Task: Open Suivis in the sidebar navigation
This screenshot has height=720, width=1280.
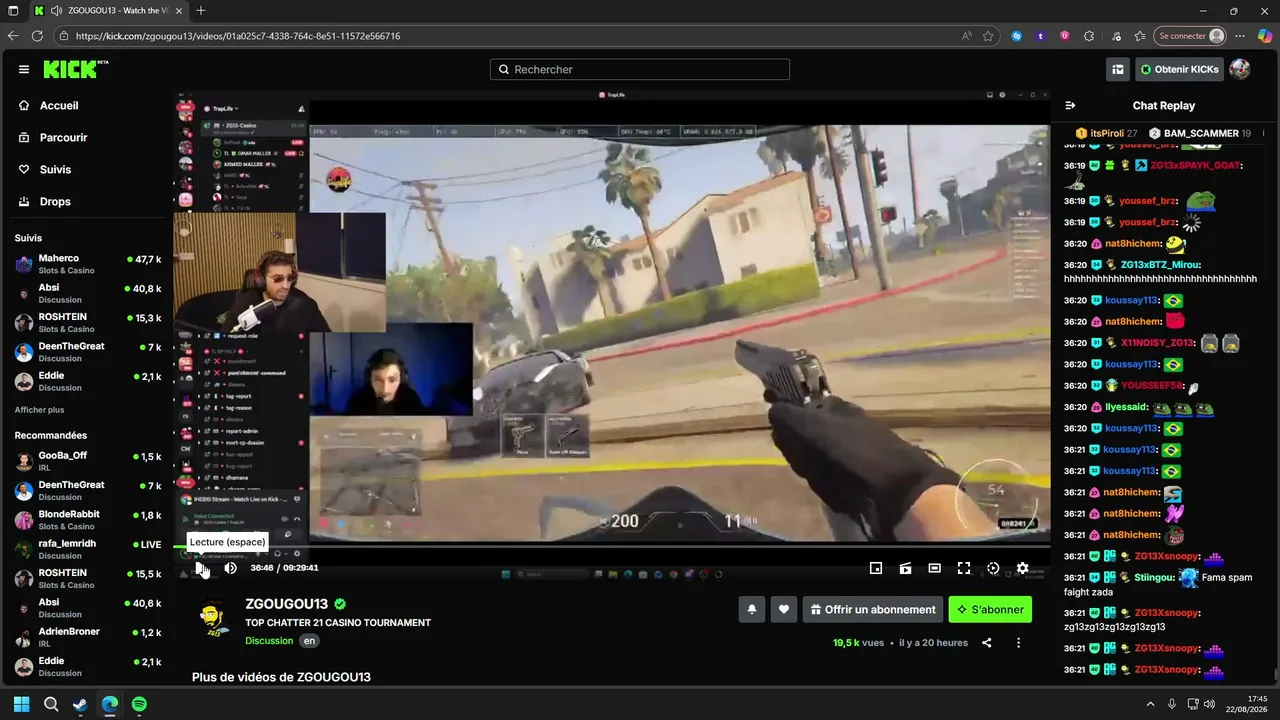Action: [x=55, y=169]
